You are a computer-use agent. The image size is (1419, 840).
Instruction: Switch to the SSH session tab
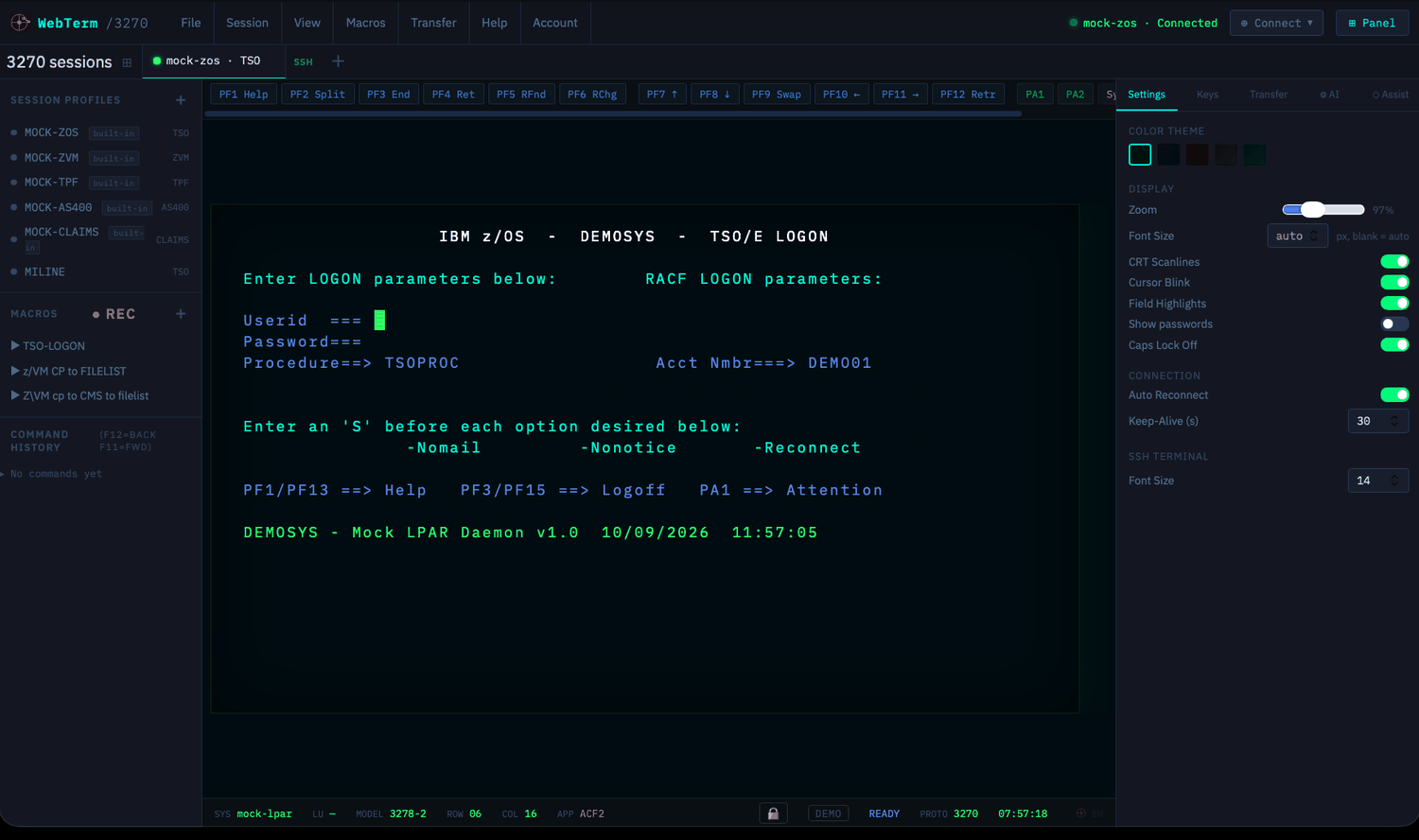coord(303,61)
